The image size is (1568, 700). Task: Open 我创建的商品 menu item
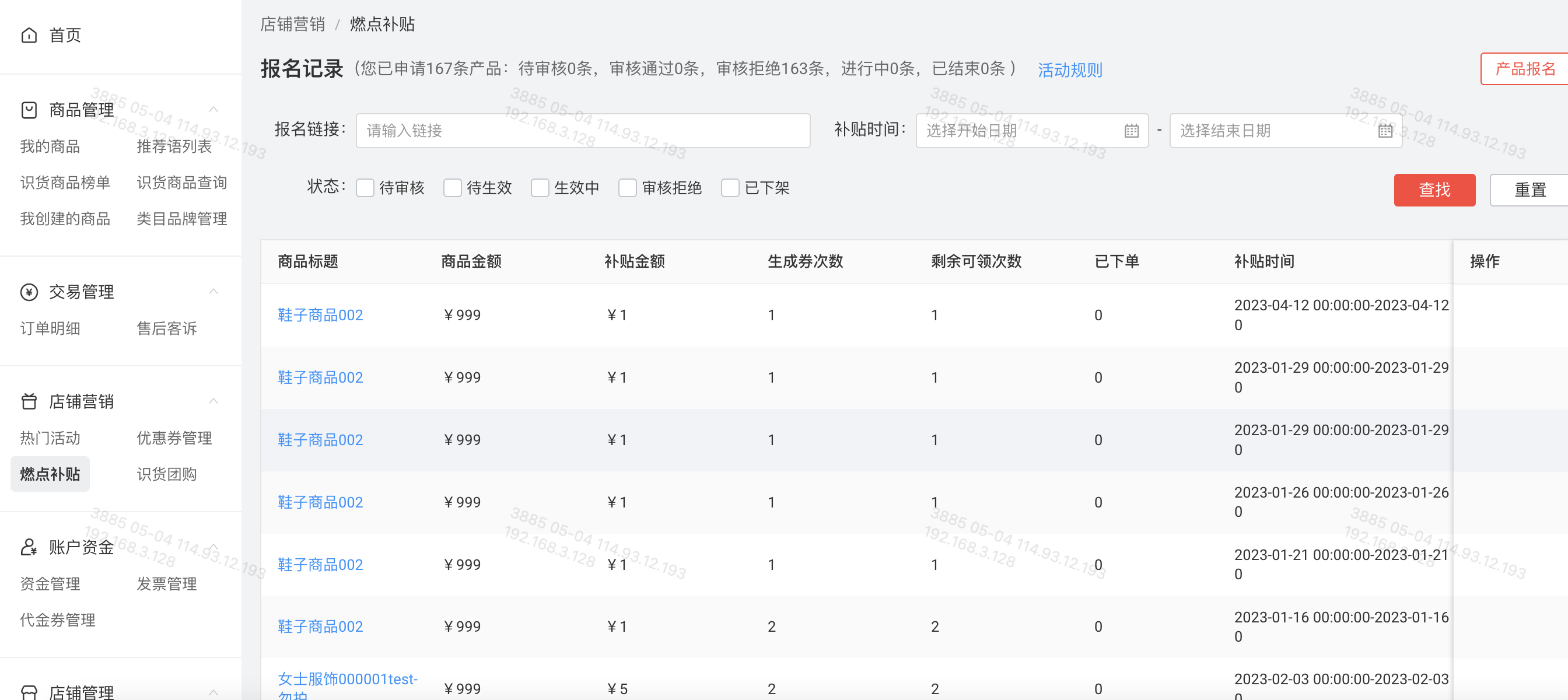click(65, 219)
